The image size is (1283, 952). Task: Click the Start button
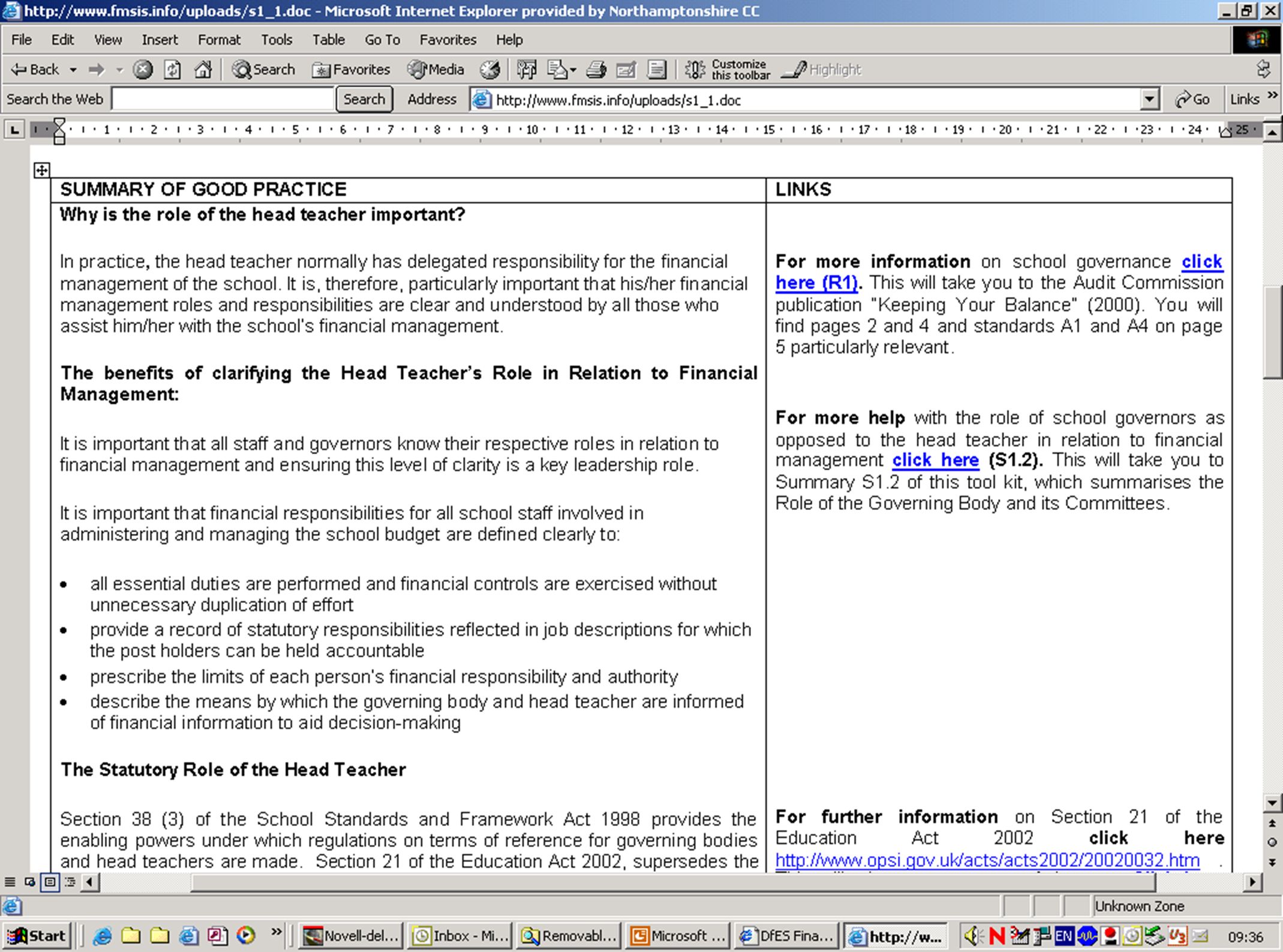[x=36, y=936]
